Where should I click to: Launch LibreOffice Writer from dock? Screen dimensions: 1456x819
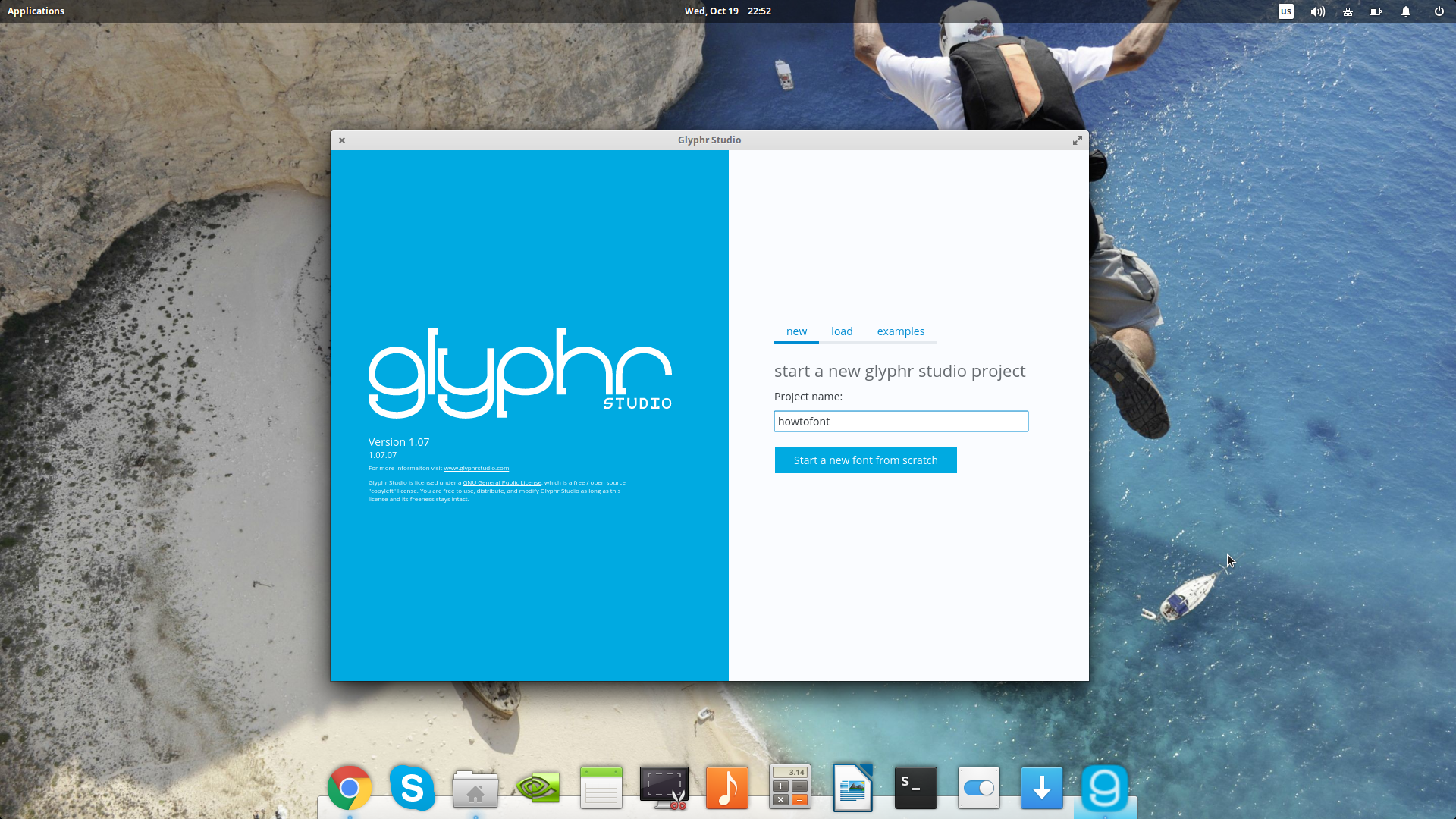853,788
